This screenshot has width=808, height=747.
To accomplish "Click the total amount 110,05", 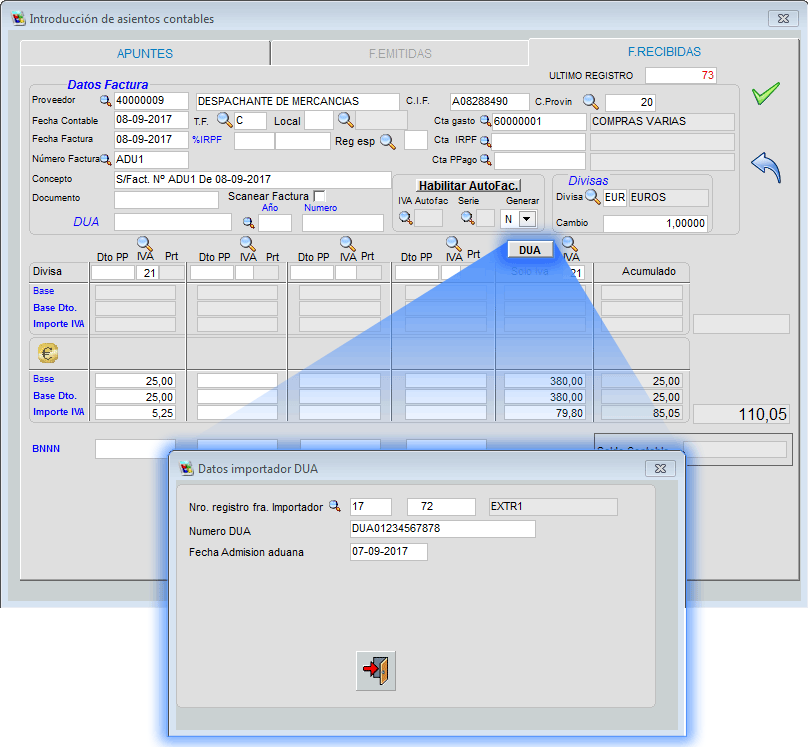I will [x=741, y=414].
